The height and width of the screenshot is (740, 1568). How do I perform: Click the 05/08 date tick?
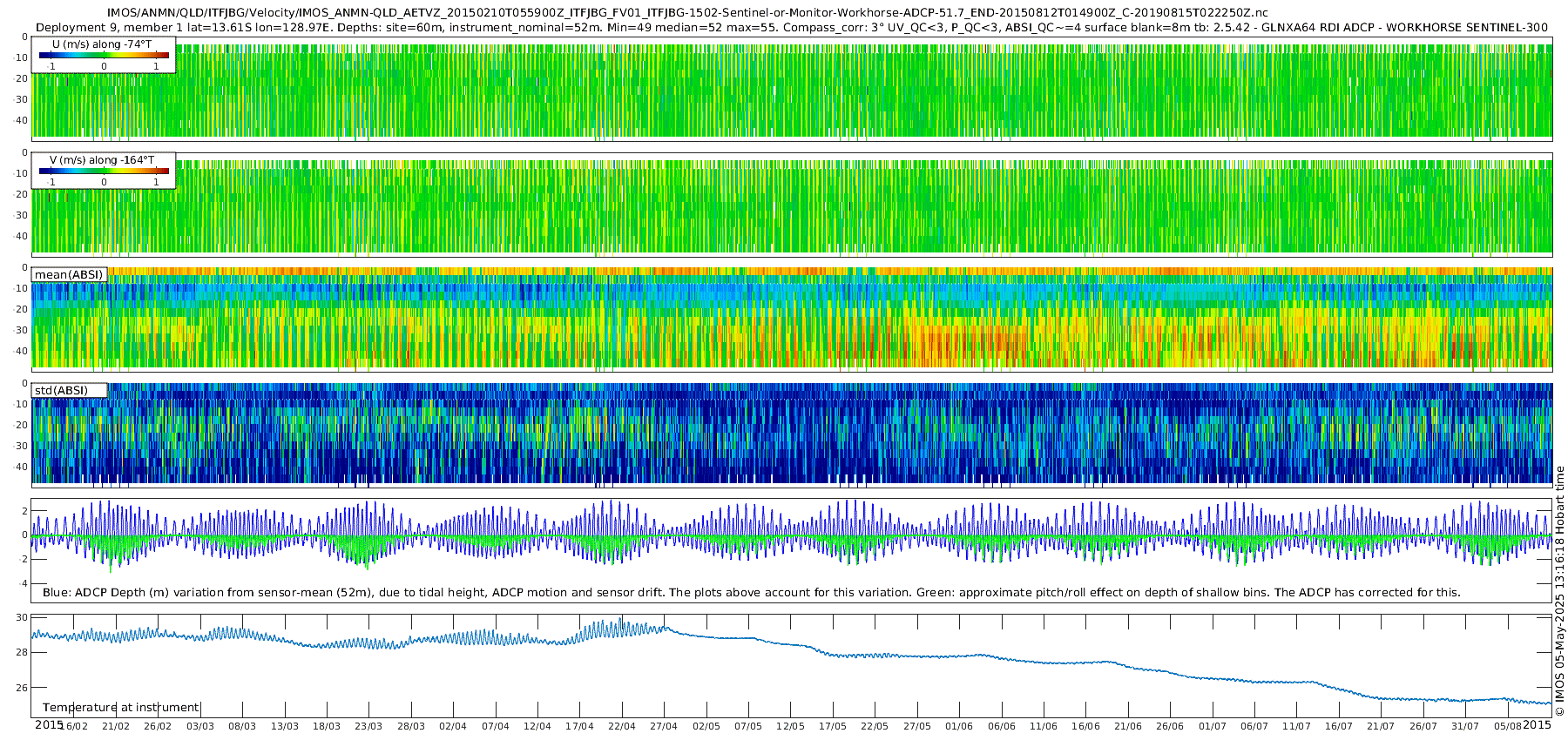click(1508, 726)
